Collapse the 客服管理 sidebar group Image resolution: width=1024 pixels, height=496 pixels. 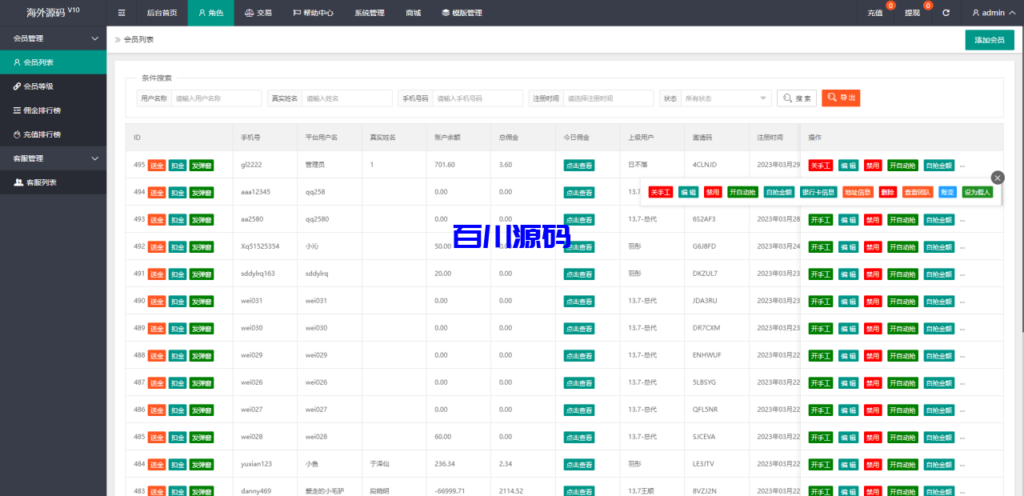53,159
